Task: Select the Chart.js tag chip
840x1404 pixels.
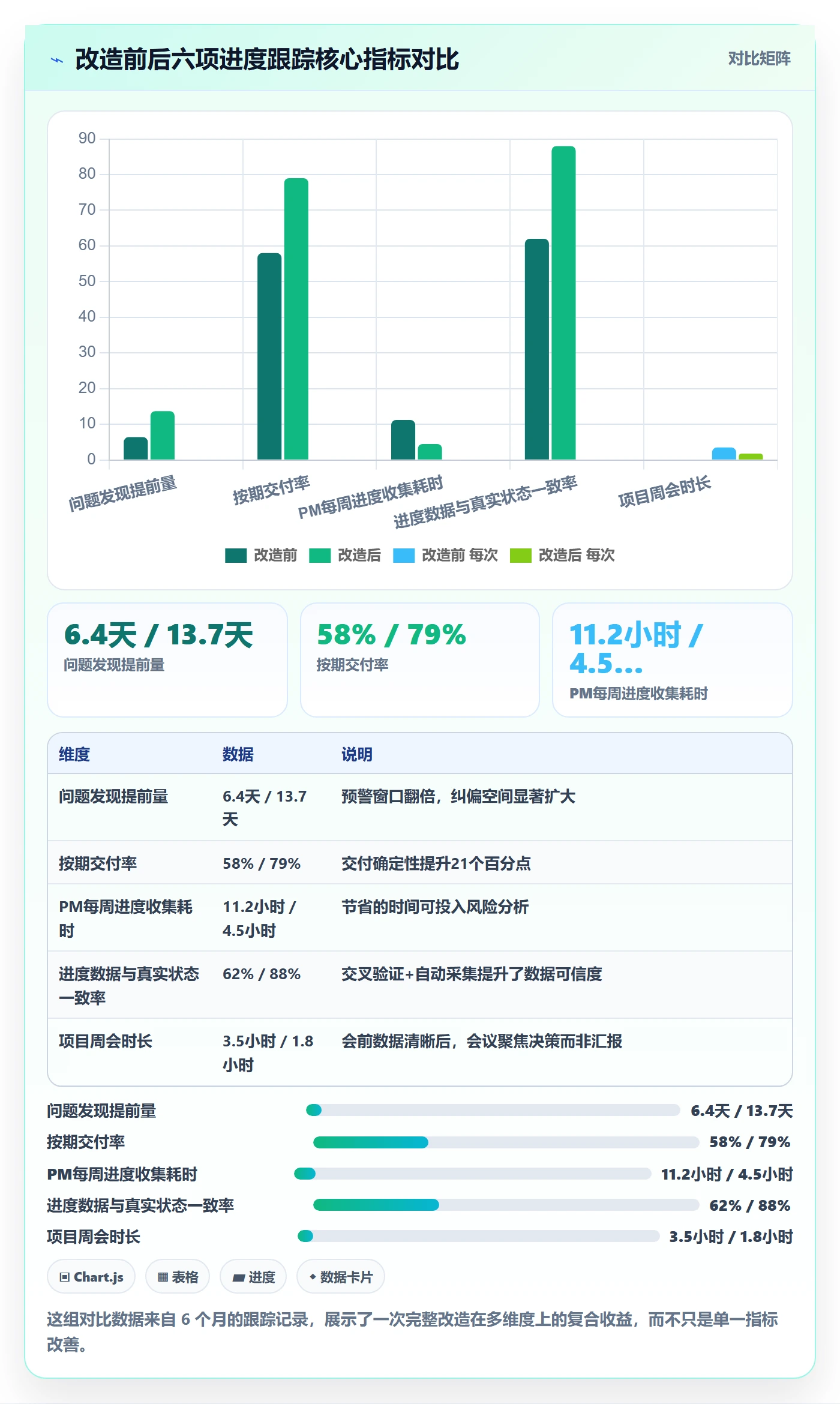Action: [91, 1277]
